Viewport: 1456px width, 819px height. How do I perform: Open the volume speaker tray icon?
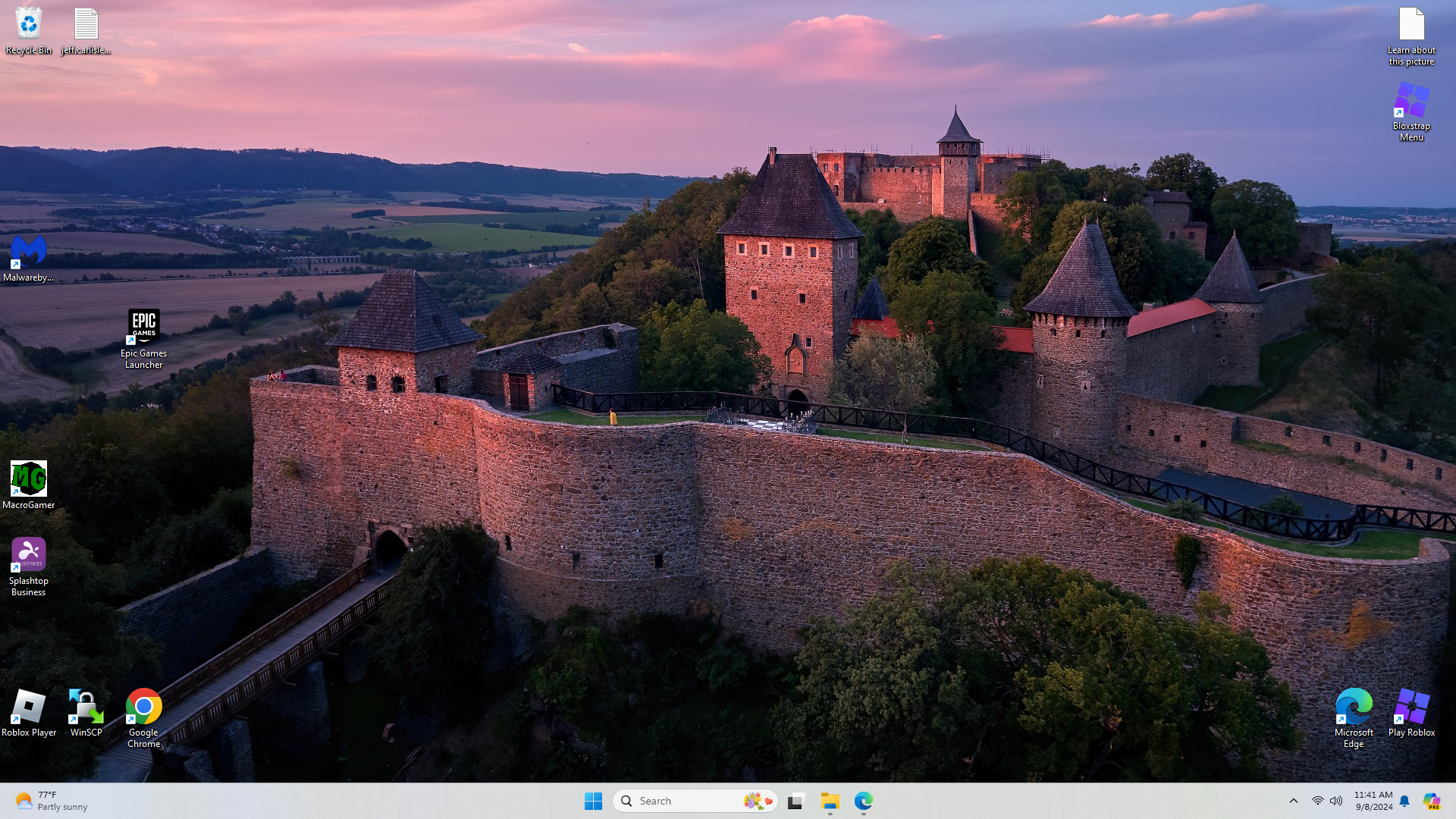1336,801
